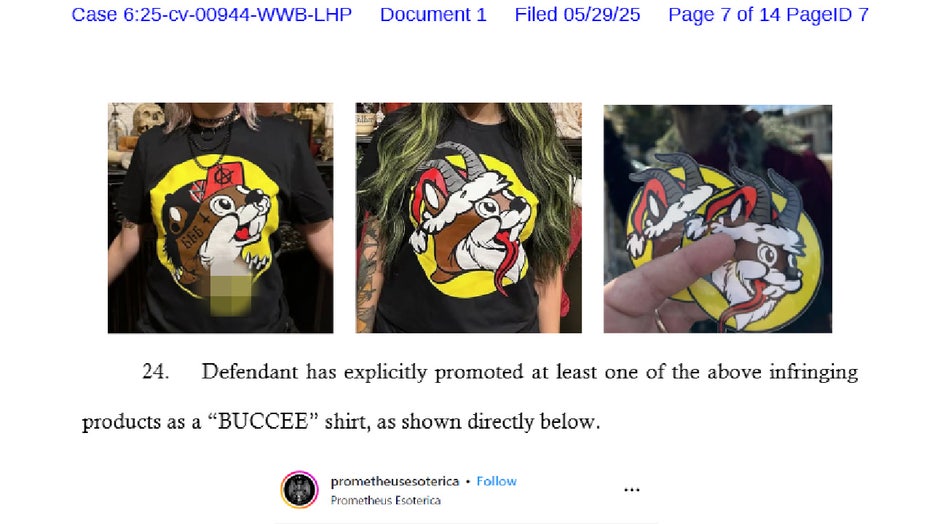The image size is (932, 524).
Task: Open the three-dot more options menu
Action: [632, 490]
